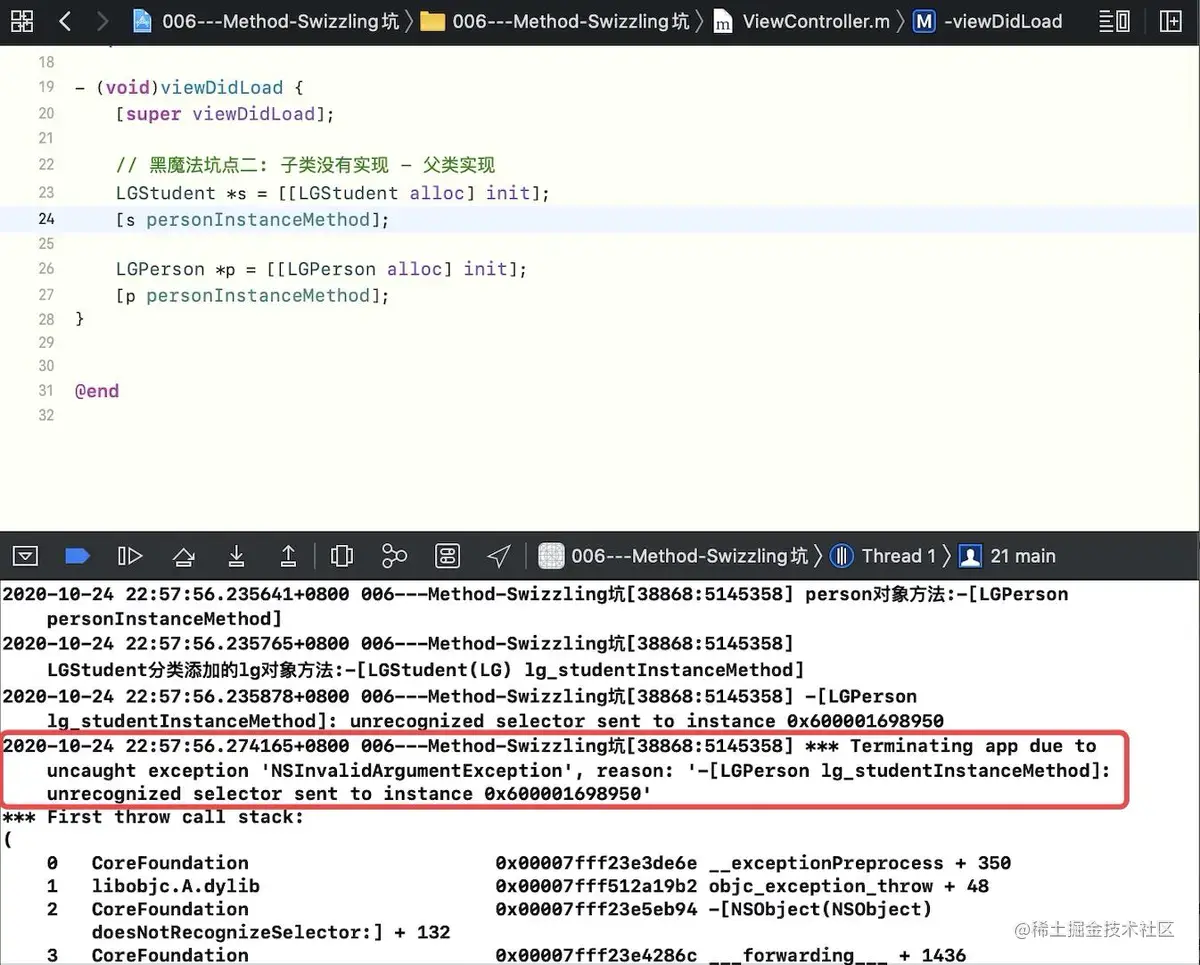The height and width of the screenshot is (965, 1200).
Task: Step into the current call
Action: point(236,556)
